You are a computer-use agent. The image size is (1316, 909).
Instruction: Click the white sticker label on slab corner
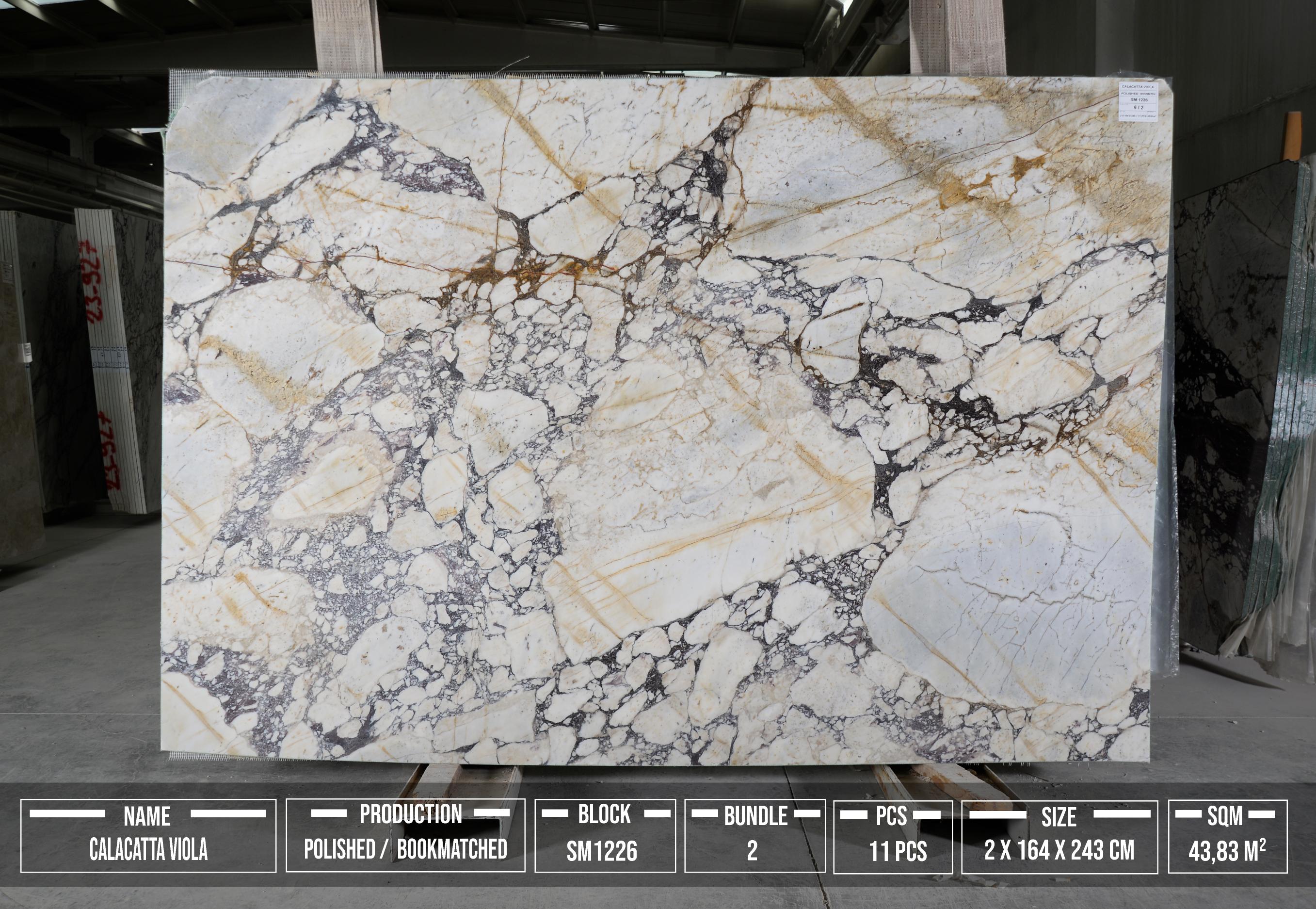[1138, 101]
